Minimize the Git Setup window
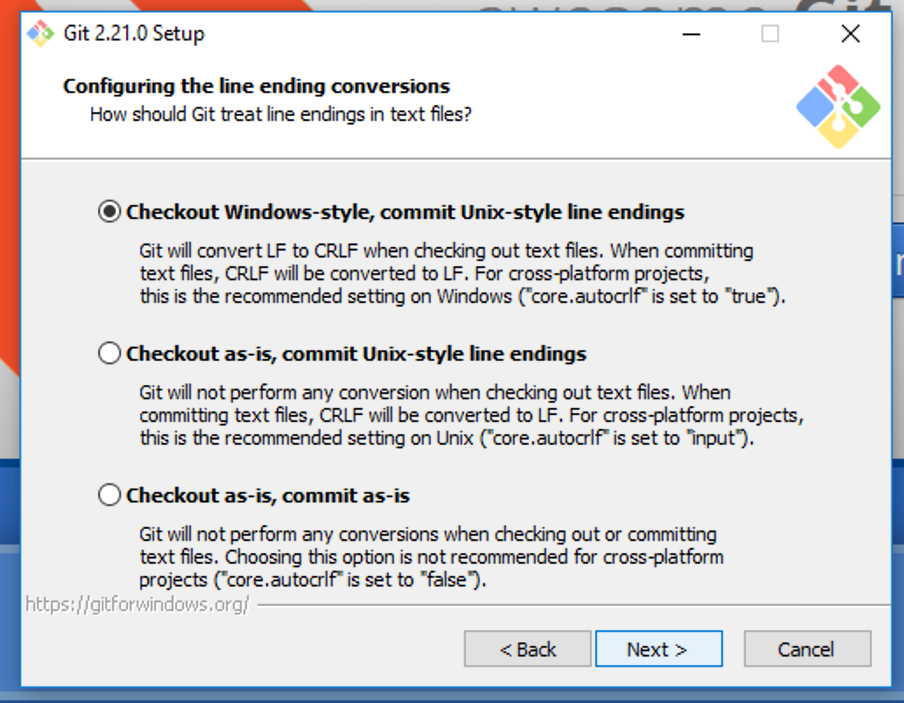 pos(691,33)
